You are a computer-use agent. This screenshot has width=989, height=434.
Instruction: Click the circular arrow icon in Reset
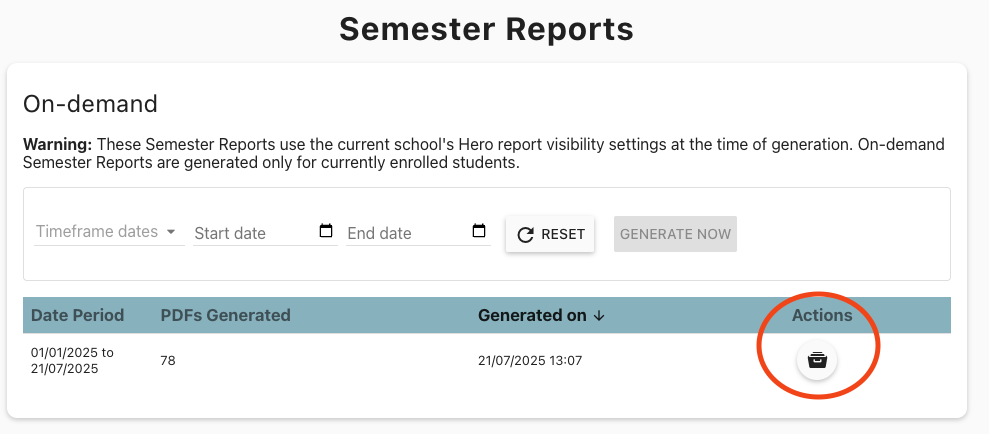(525, 234)
